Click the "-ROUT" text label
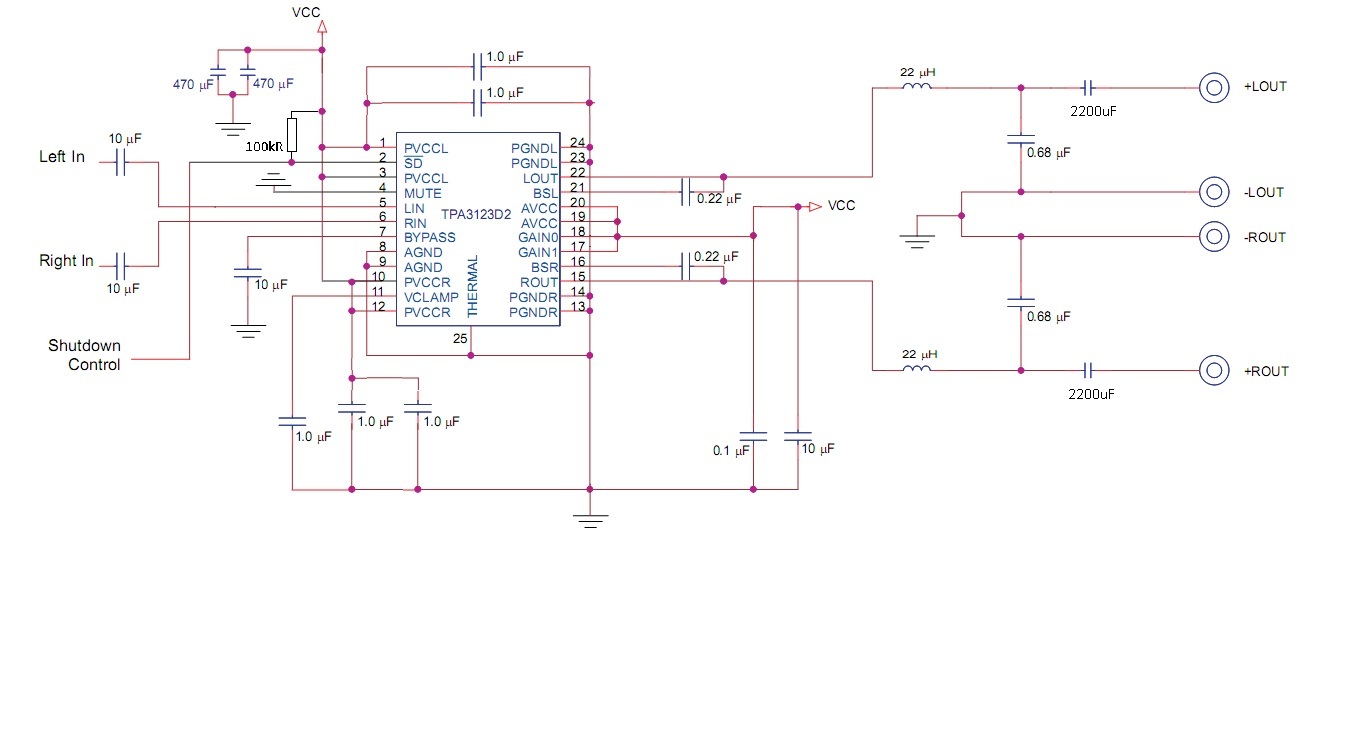Viewport: 1369px width, 748px height. pos(1265,238)
